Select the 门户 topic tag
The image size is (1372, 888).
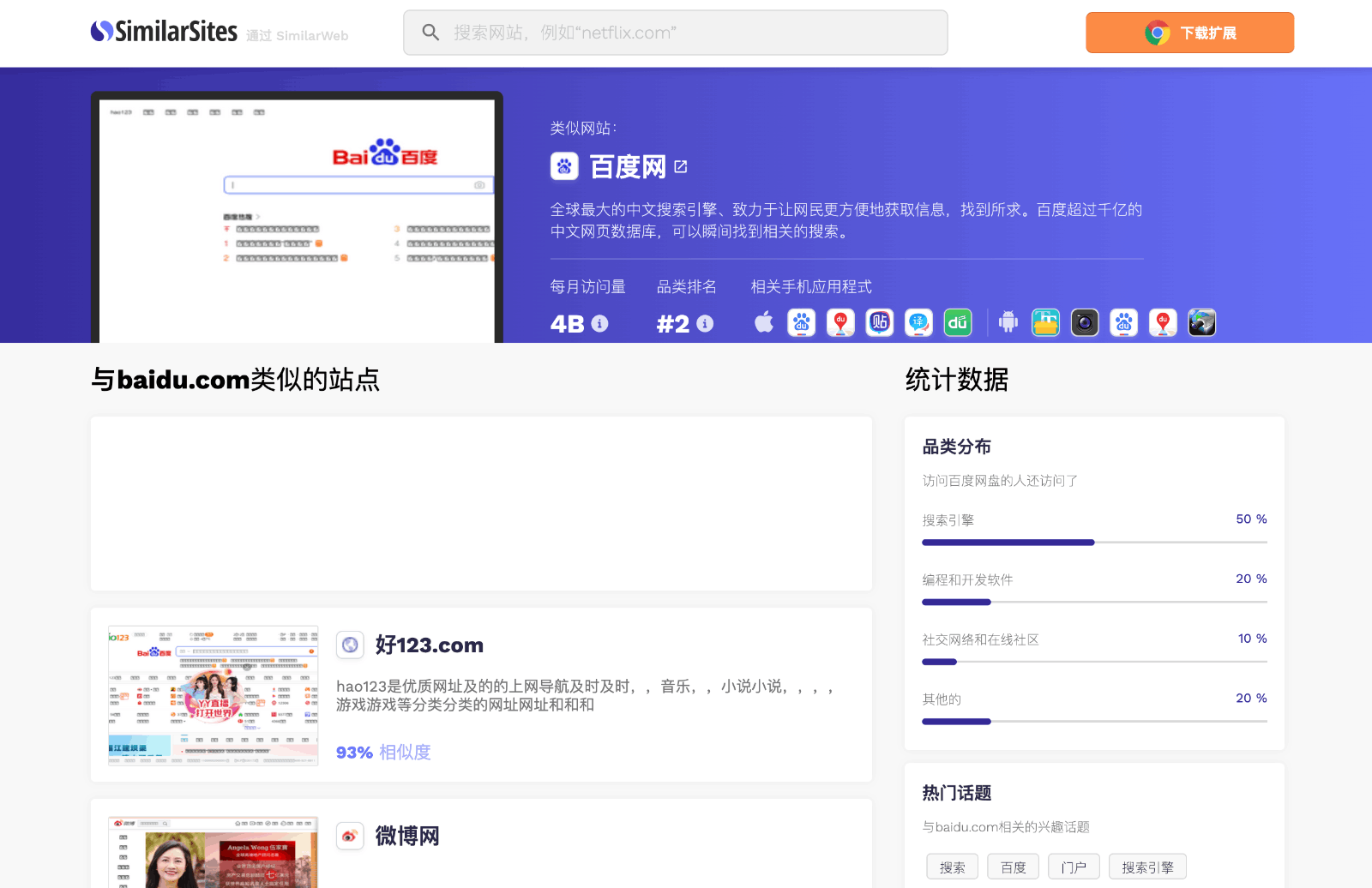pyautogui.click(x=1074, y=867)
